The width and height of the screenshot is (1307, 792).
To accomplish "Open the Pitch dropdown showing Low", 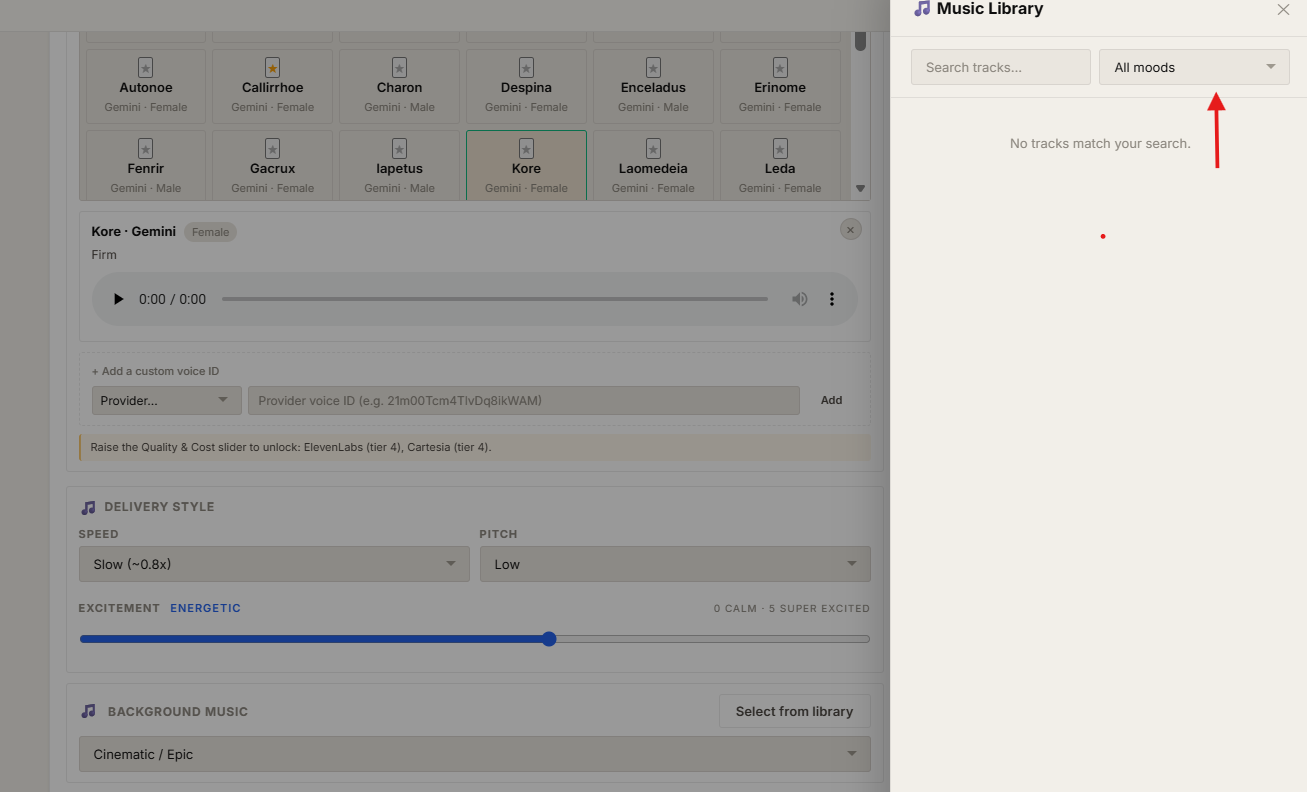I will point(675,564).
